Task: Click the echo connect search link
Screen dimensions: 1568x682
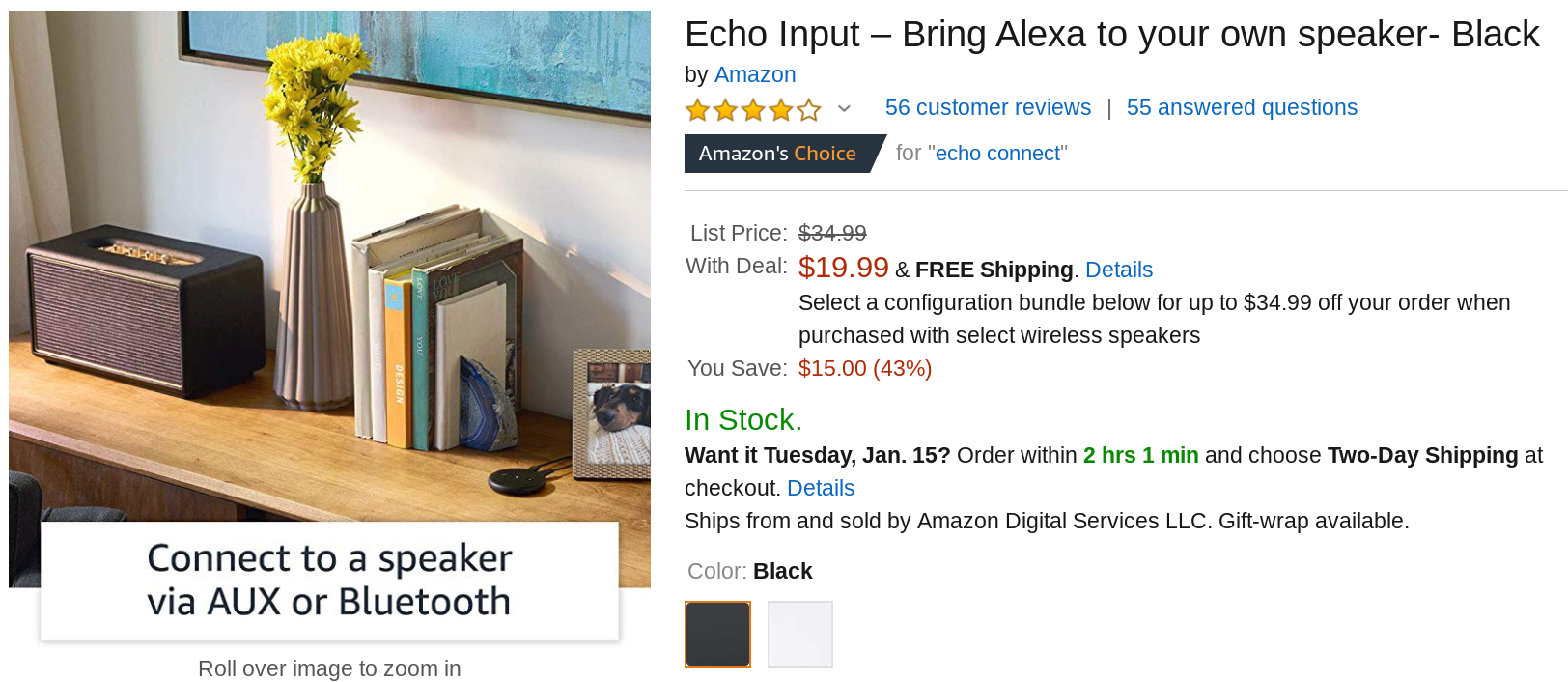Action: point(998,153)
